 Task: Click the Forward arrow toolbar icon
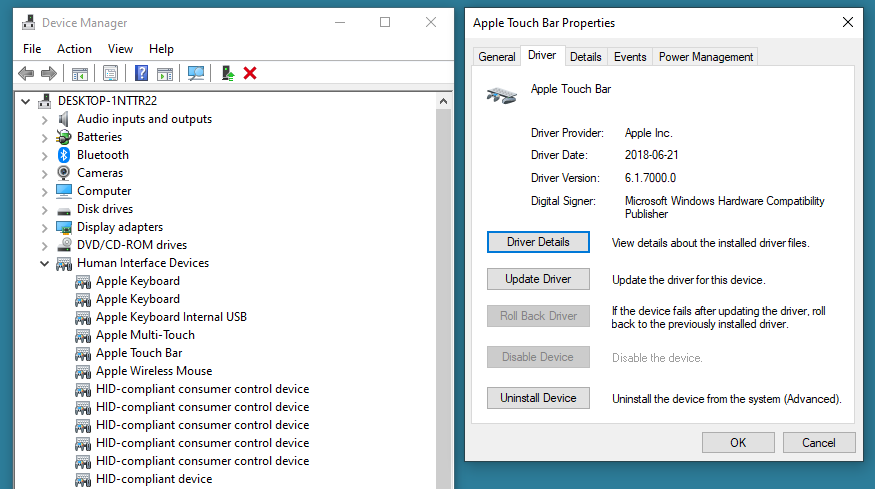click(49, 73)
